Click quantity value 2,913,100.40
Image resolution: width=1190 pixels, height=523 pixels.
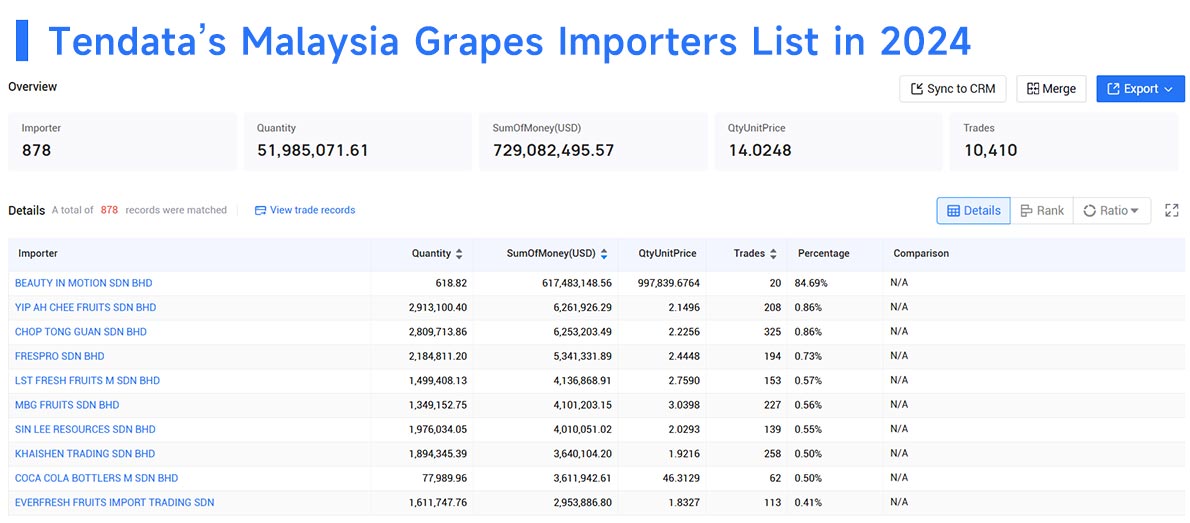pyautogui.click(x=438, y=307)
